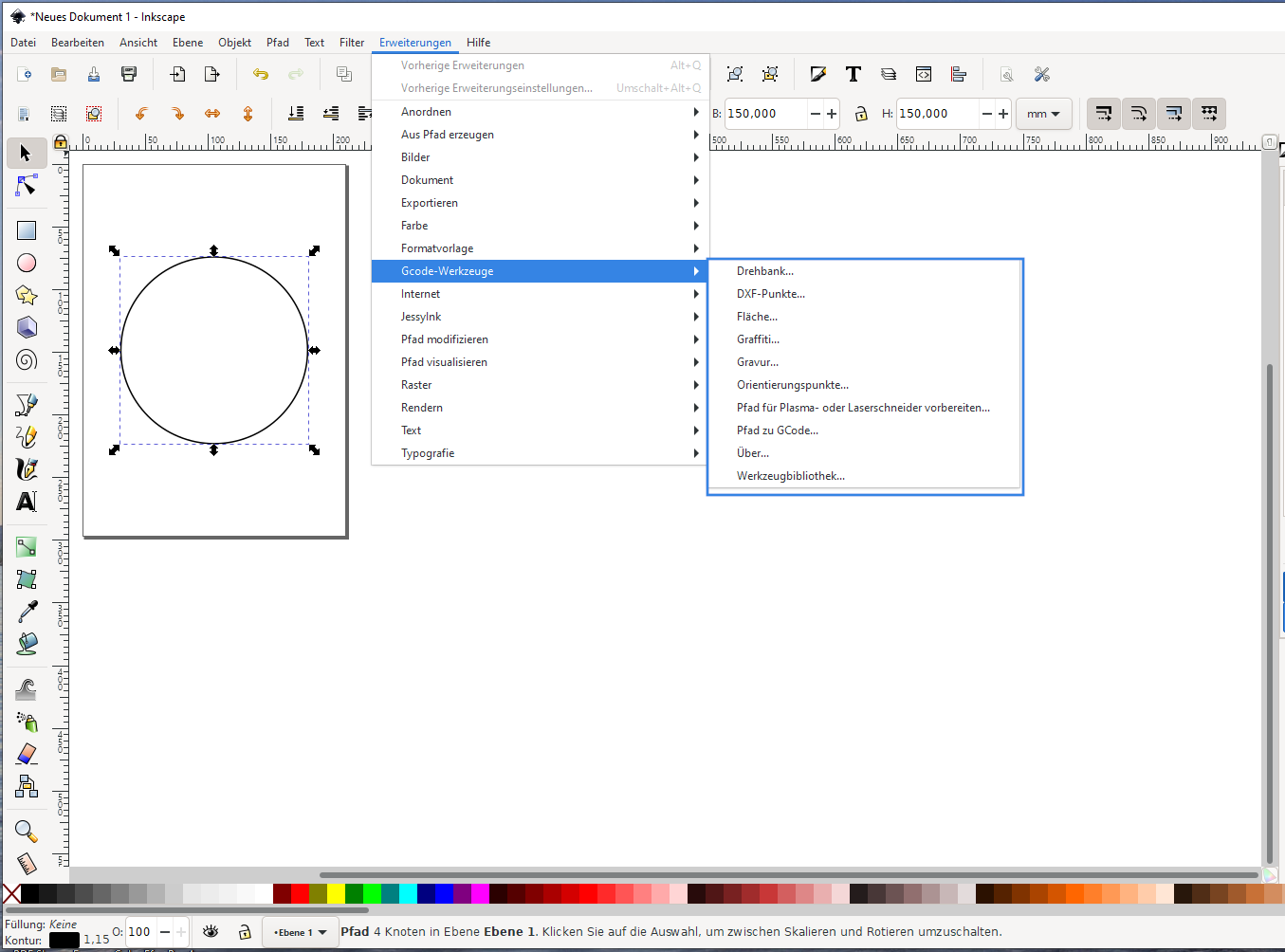Toggle width/height ratio lock
Viewport: 1285px width, 952px height.
click(861, 114)
